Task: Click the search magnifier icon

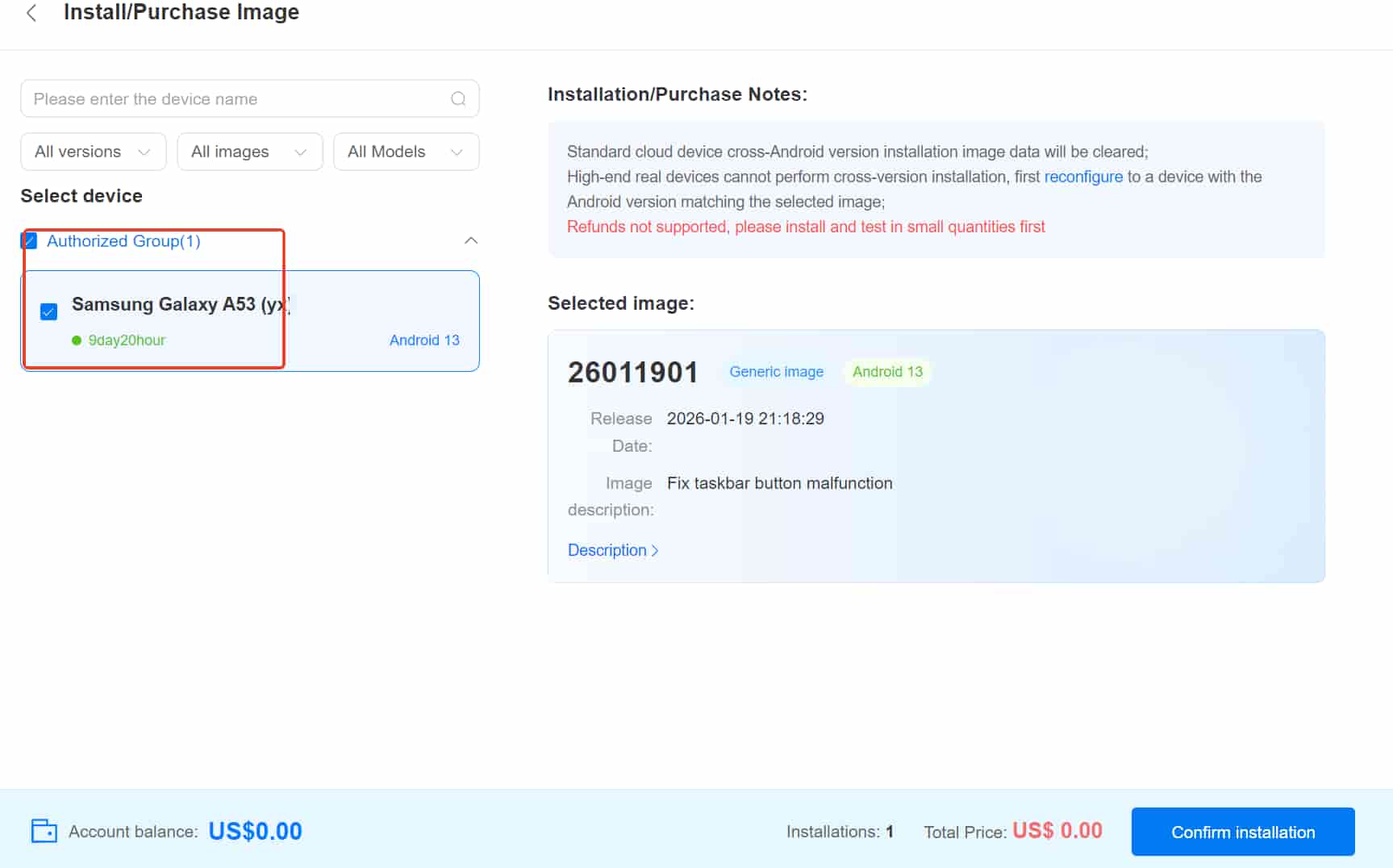Action: click(458, 99)
